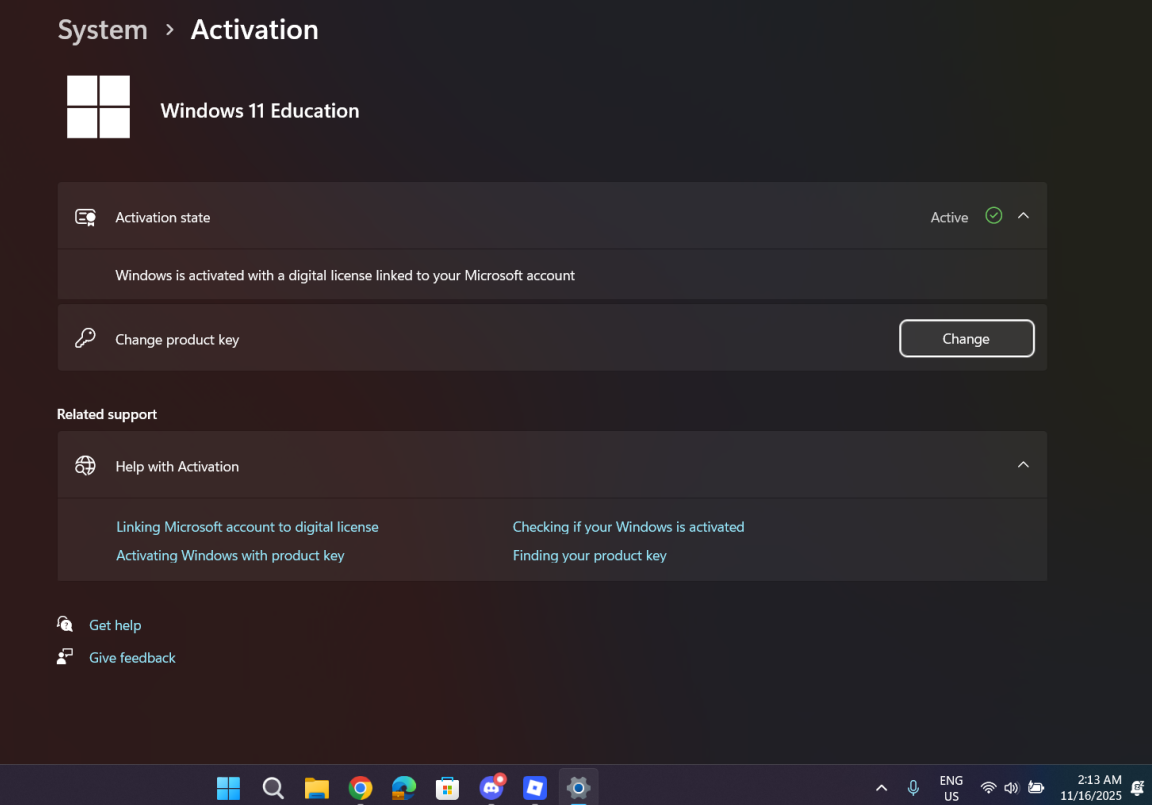Open Microsoft Store from the taskbar
Viewport: 1152px width, 805px height.
tap(447, 788)
